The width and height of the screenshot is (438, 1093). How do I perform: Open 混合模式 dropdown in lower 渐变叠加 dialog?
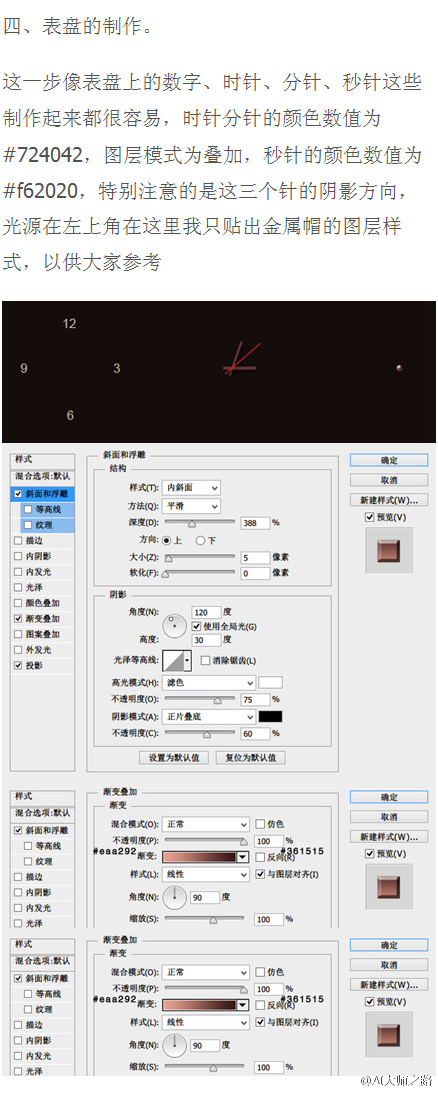pos(206,972)
